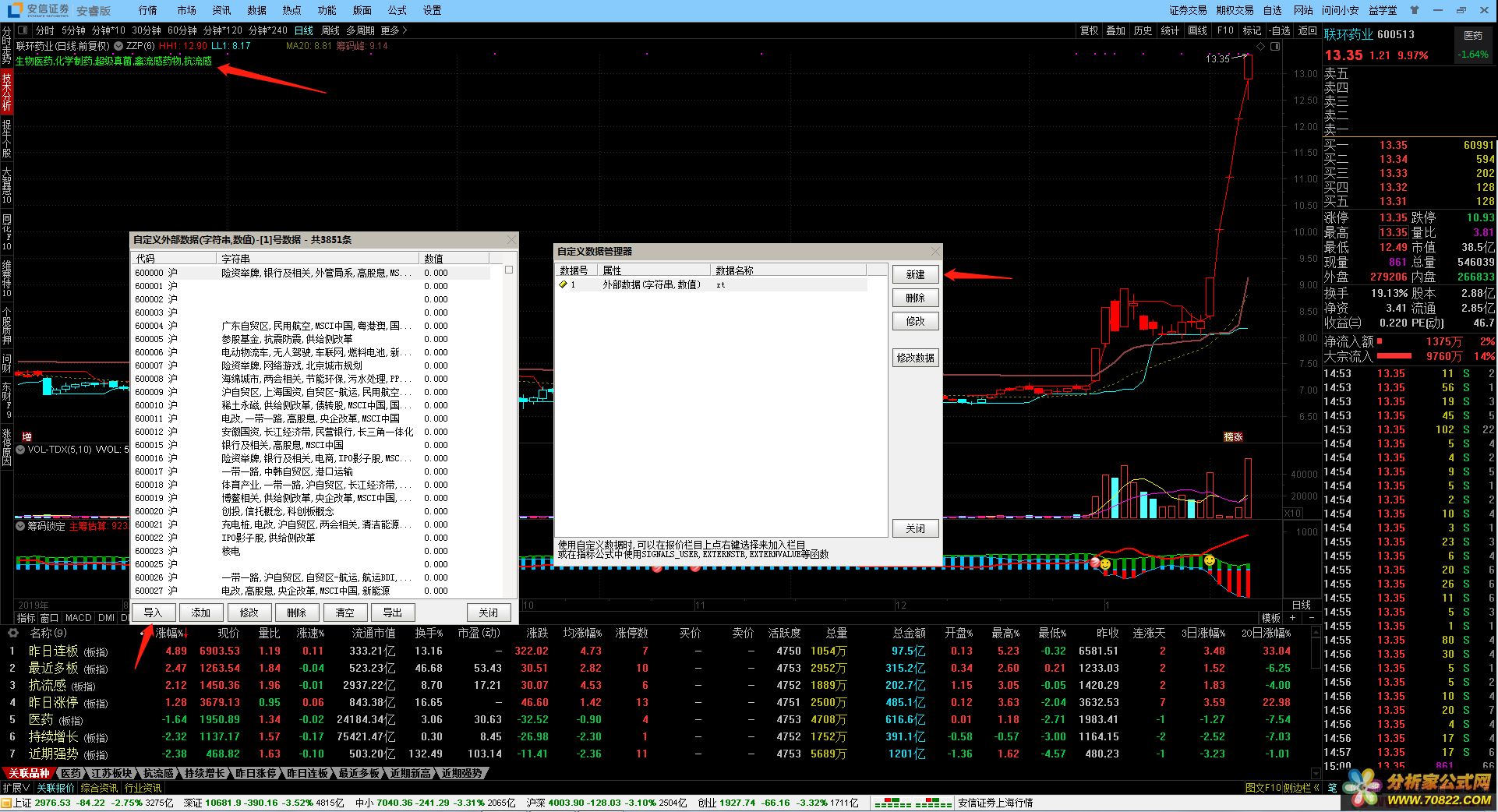Screen dimensions: 1498x812
Task: Toggle the side panel icon at chart top-right
Action: (1275, 46)
